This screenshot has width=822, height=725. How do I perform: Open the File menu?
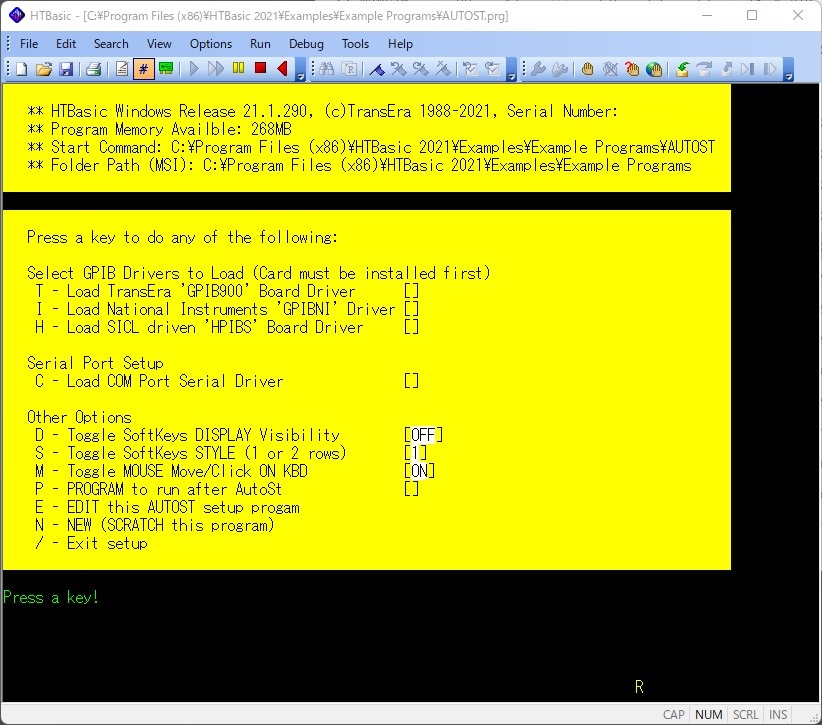(29, 44)
